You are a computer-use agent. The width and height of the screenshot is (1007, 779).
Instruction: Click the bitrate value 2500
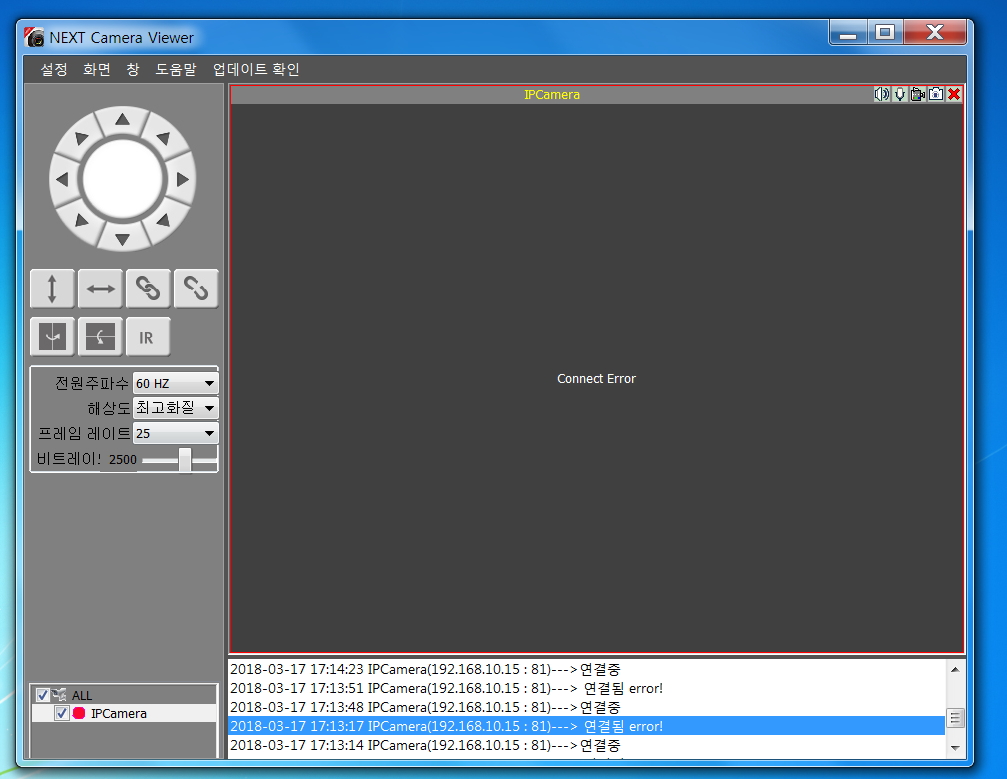coord(123,460)
